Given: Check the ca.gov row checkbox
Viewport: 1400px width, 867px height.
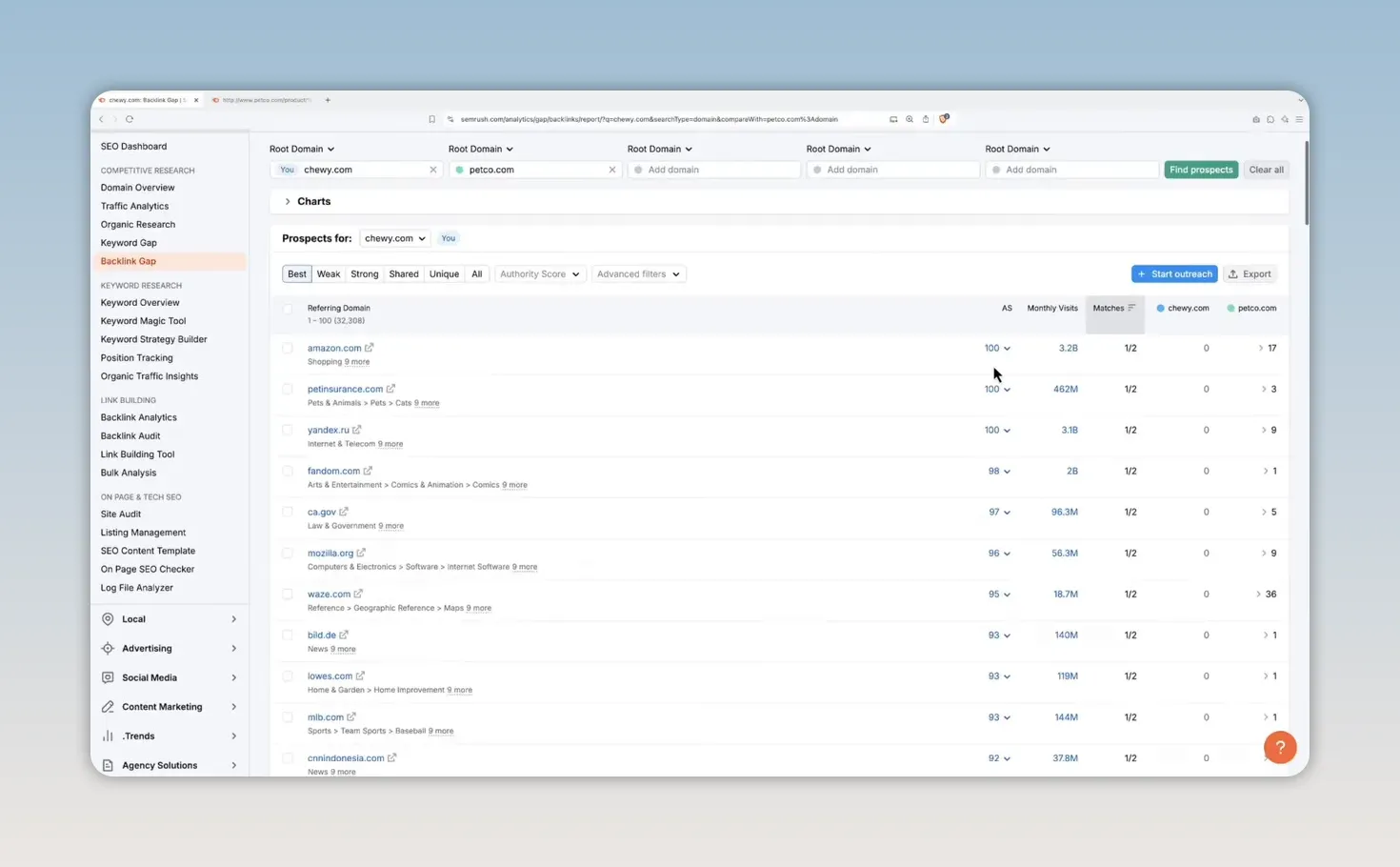Looking at the screenshot, I should [x=288, y=512].
